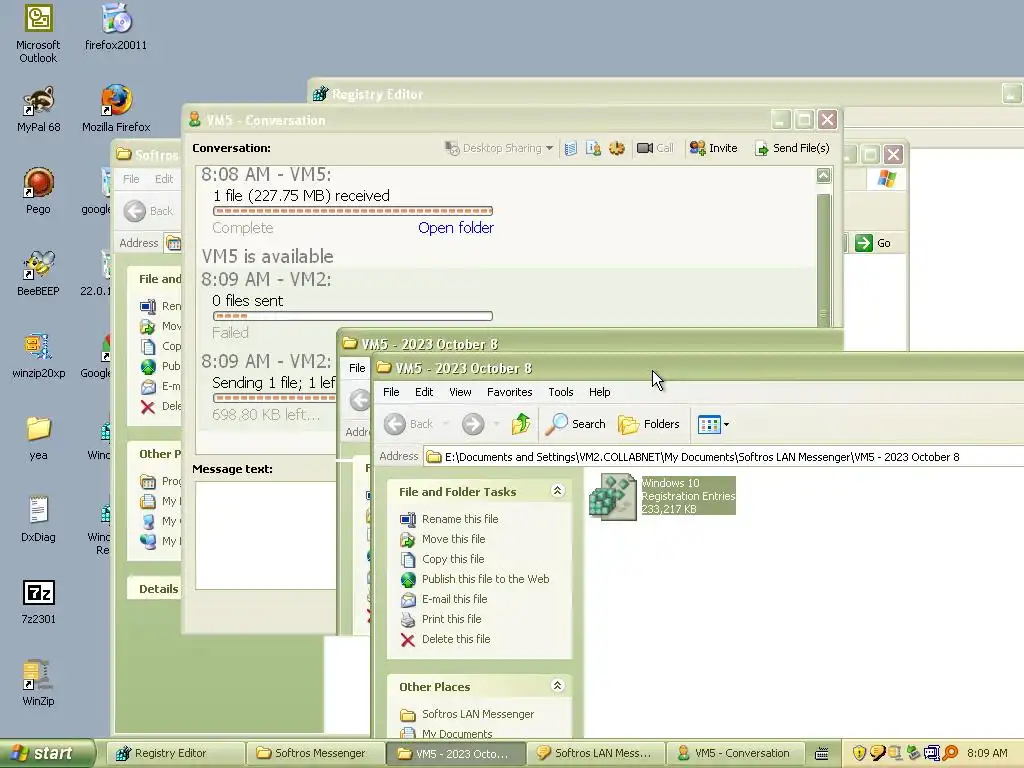The width and height of the screenshot is (1024, 768).
Task: Go up one folder level icon
Action: [x=521, y=424]
